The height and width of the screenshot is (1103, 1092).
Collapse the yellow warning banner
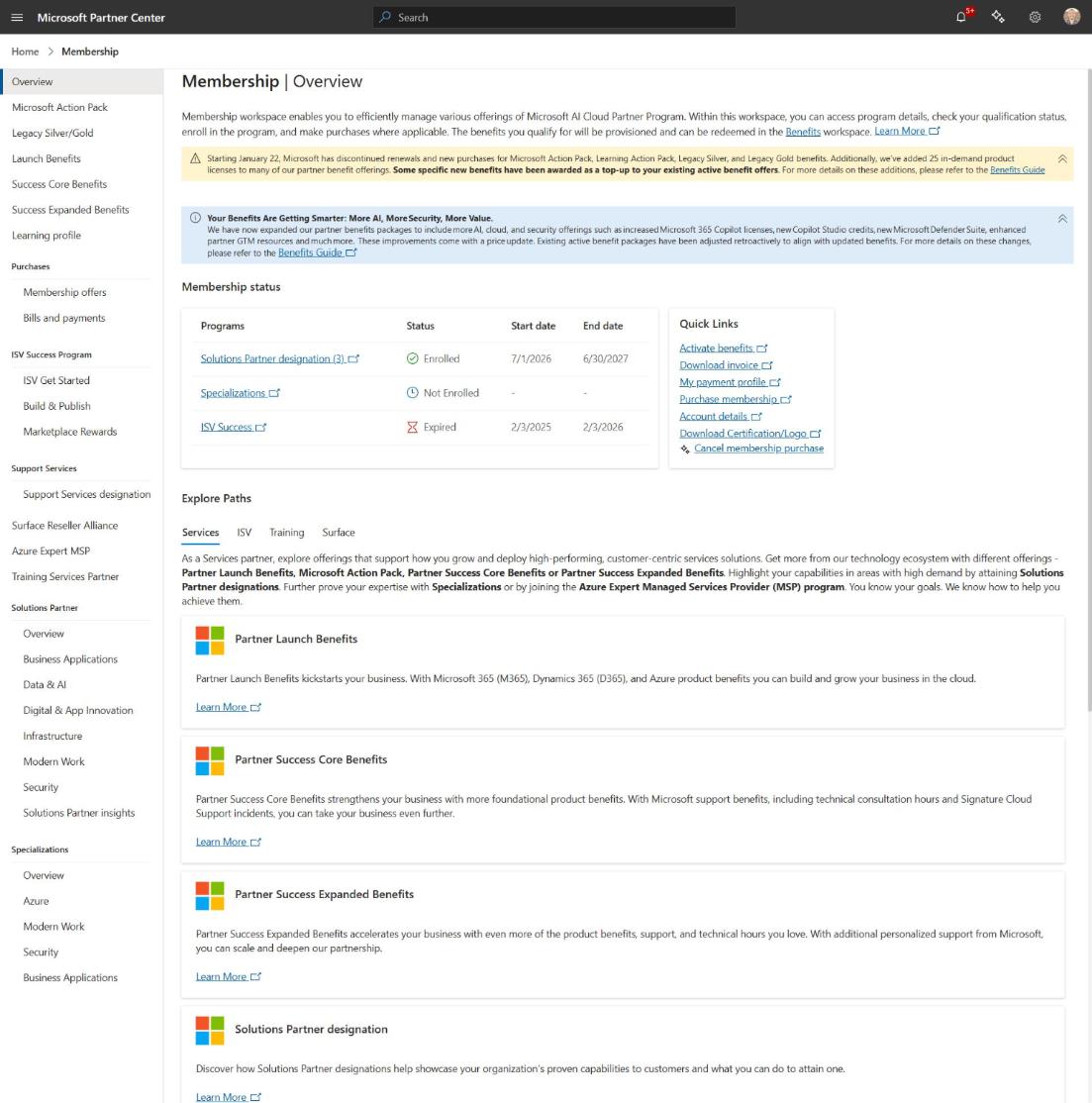[1061, 159]
